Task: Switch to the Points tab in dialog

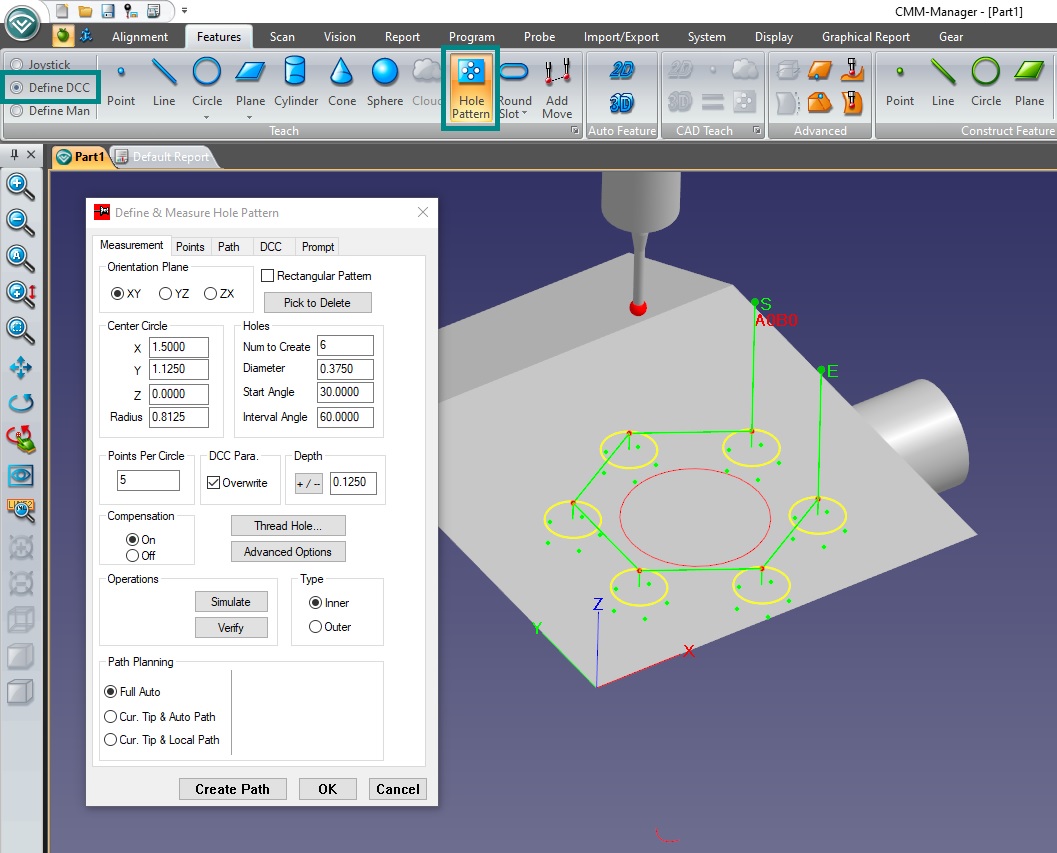Action: tap(190, 247)
